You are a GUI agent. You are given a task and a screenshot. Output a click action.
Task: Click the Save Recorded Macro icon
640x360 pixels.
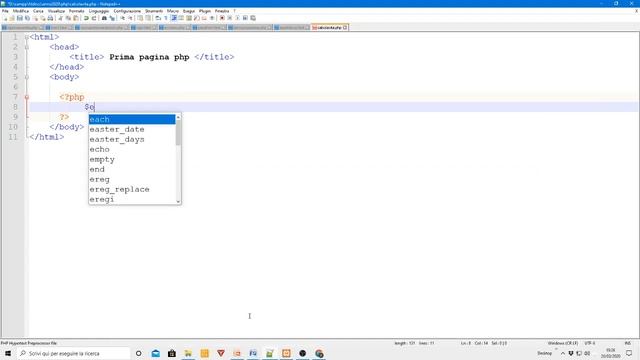(x=253, y=18)
